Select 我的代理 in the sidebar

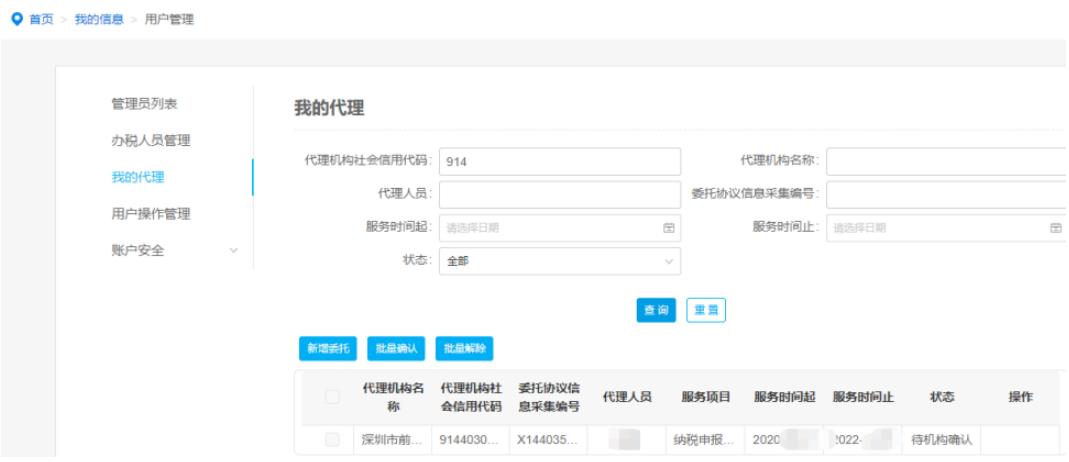(138, 178)
